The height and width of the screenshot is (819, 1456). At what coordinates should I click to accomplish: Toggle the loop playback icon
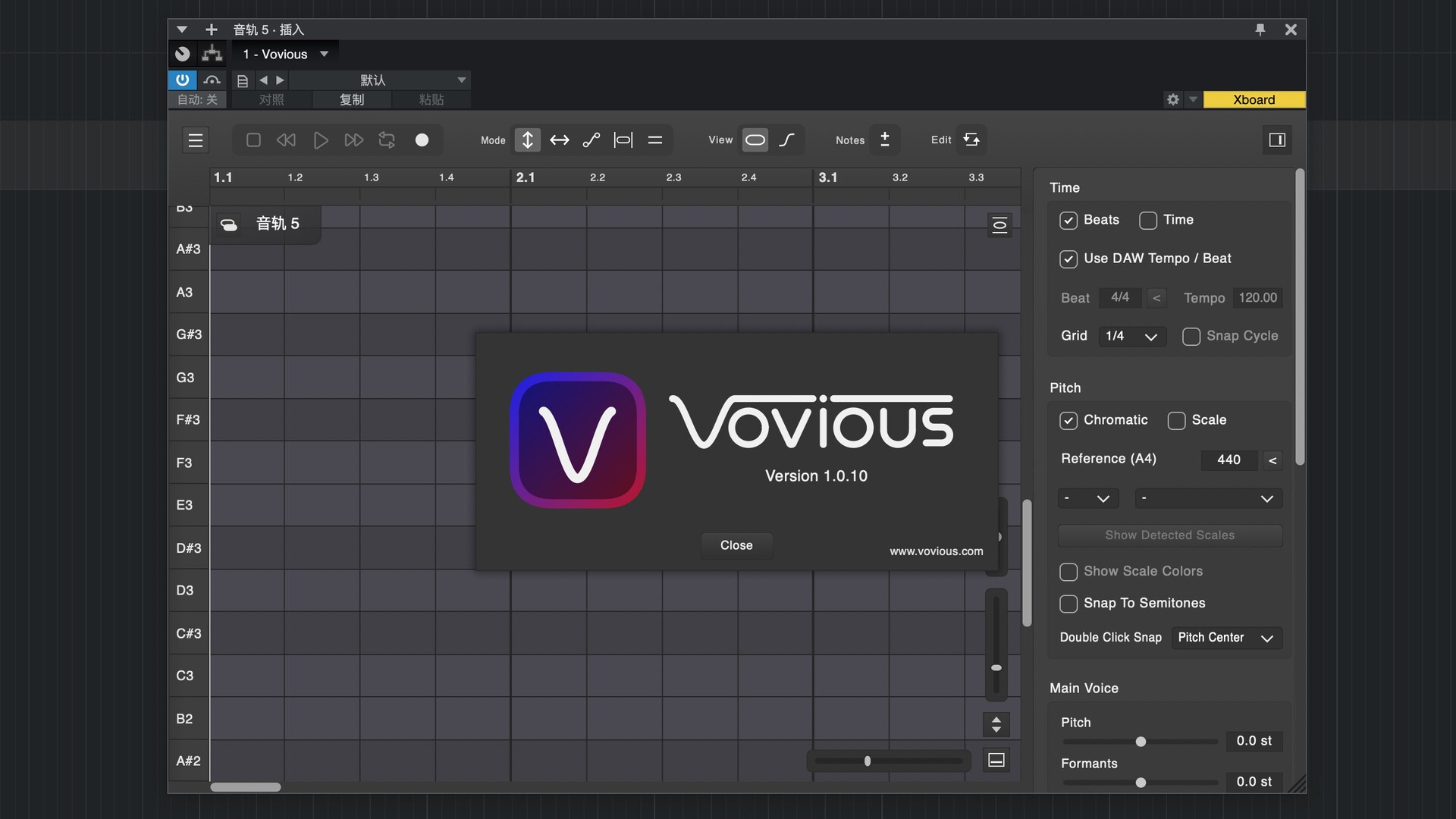click(387, 140)
